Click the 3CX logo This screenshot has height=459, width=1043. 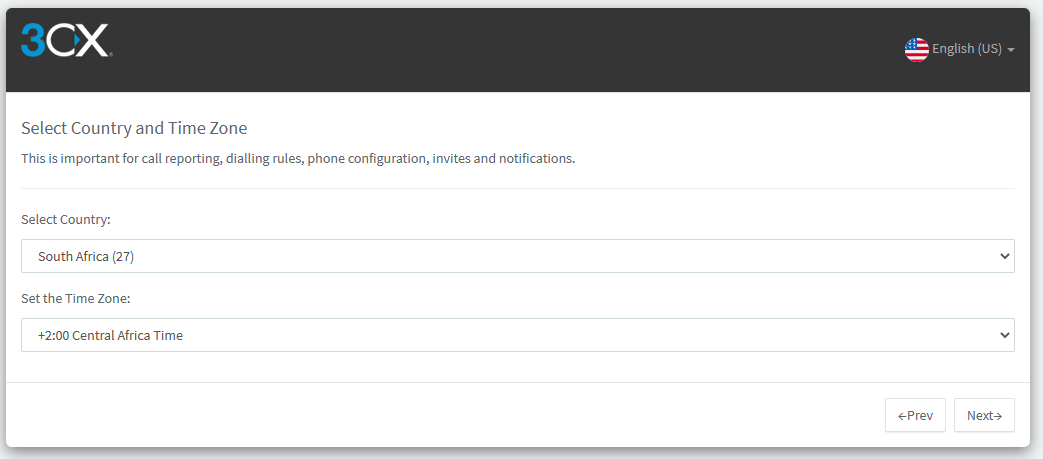66,41
